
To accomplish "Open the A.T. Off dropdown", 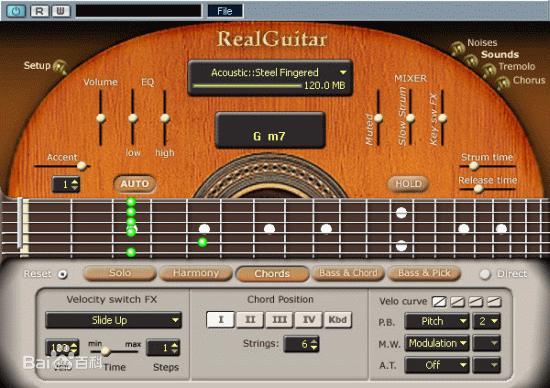I will coord(437,365).
